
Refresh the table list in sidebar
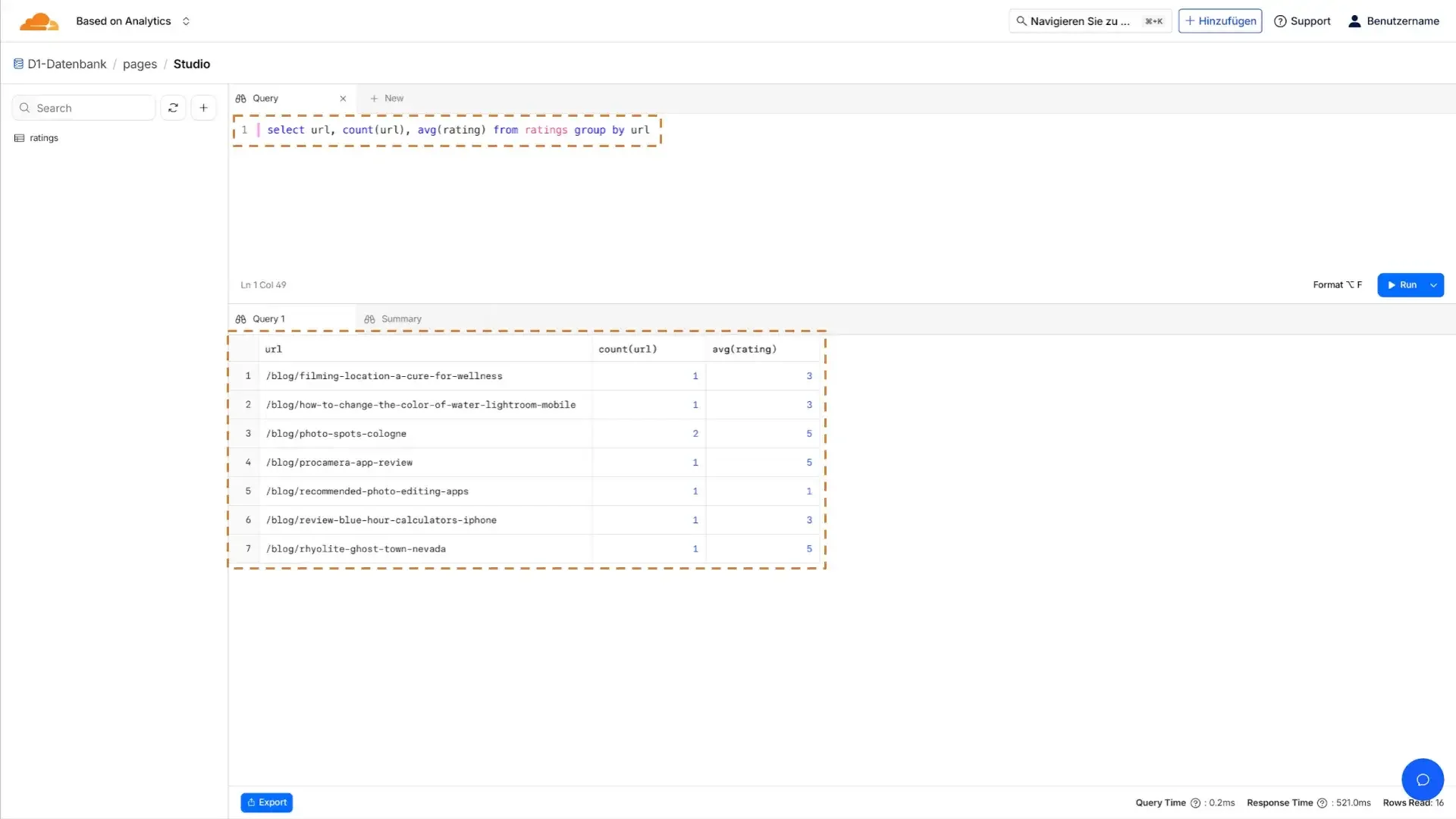tap(173, 108)
